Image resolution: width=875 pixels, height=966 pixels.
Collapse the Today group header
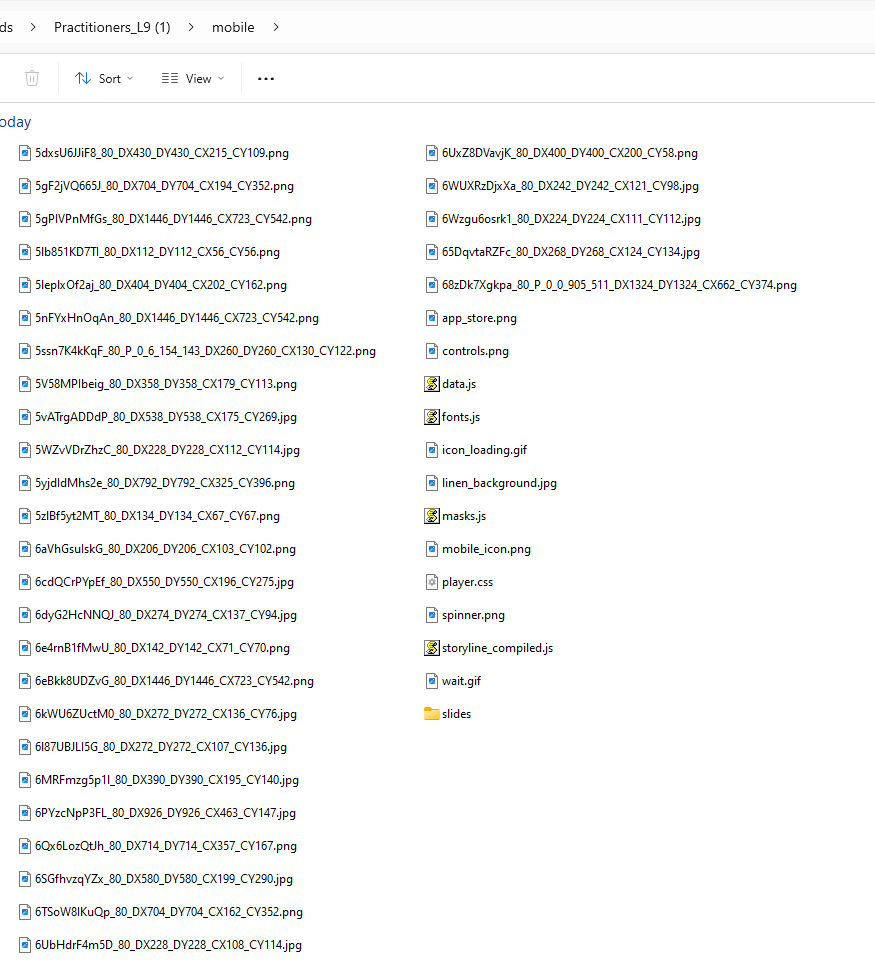15,122
